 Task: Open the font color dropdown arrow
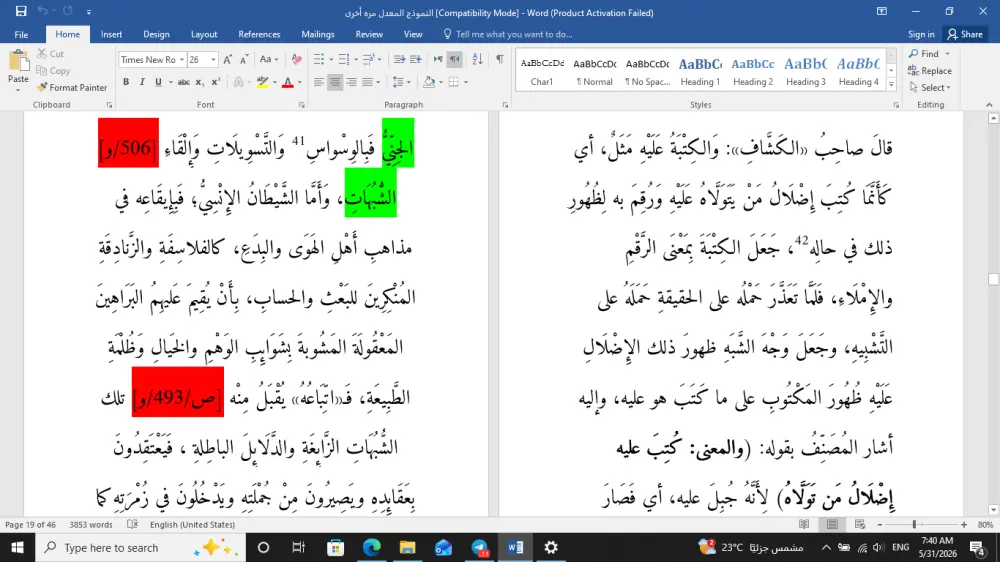300,82
